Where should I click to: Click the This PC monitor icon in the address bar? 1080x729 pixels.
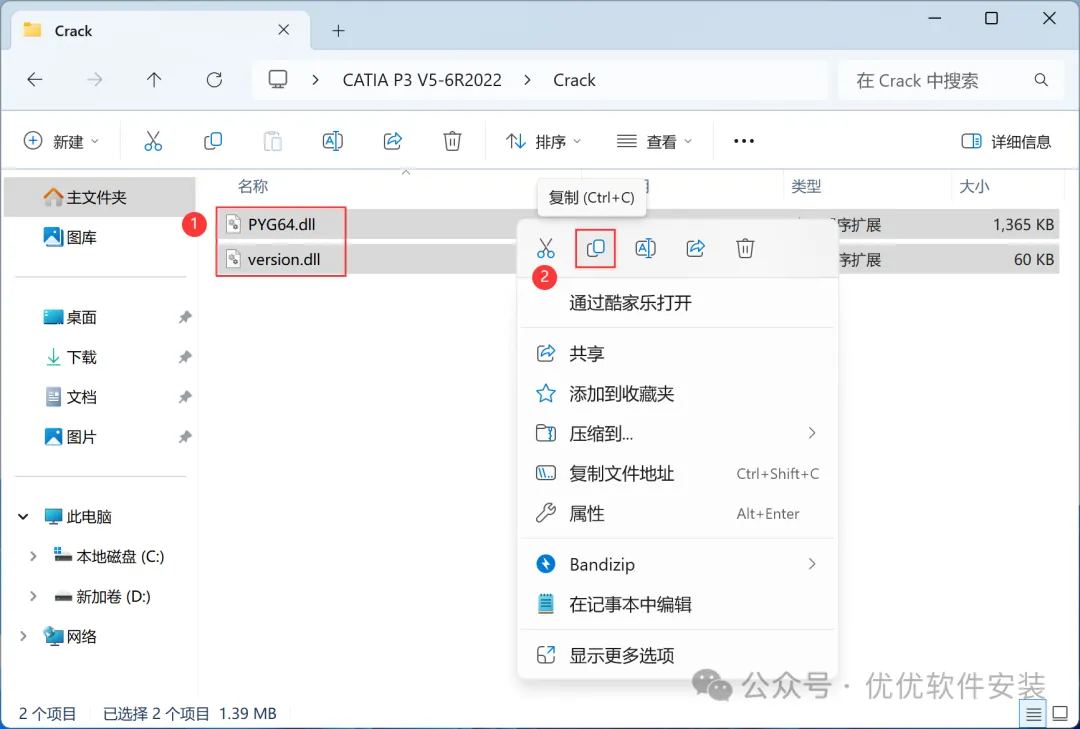278,80
